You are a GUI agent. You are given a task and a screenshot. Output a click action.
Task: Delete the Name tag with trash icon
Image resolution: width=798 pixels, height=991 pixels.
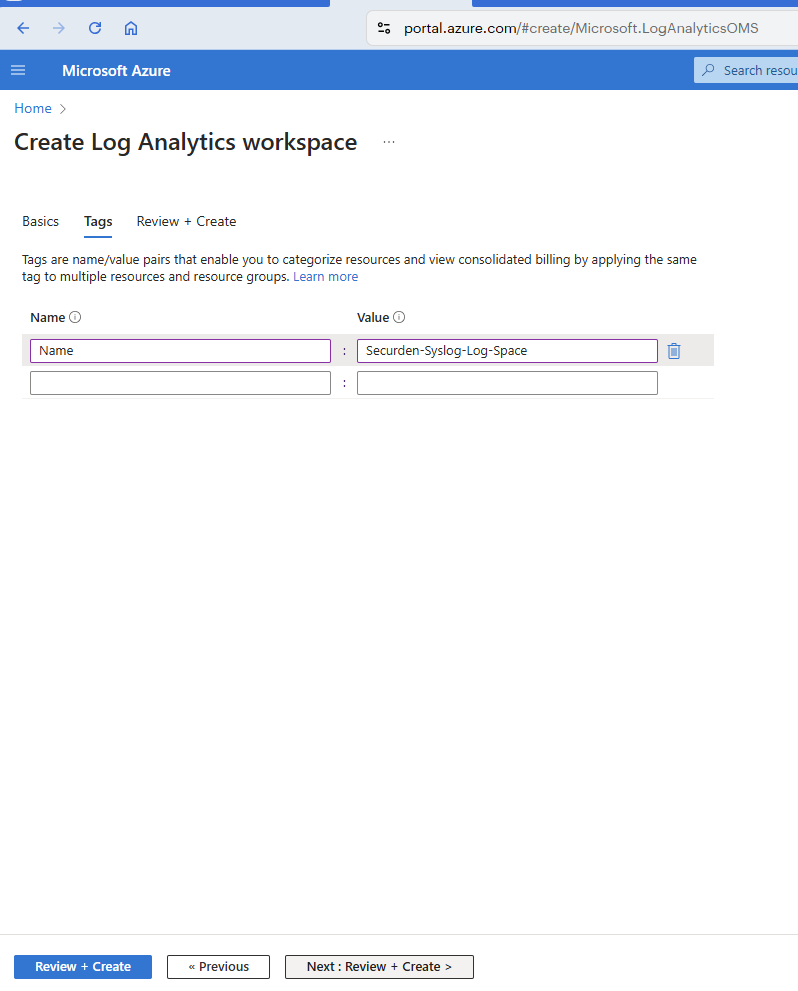click(674, 351)
